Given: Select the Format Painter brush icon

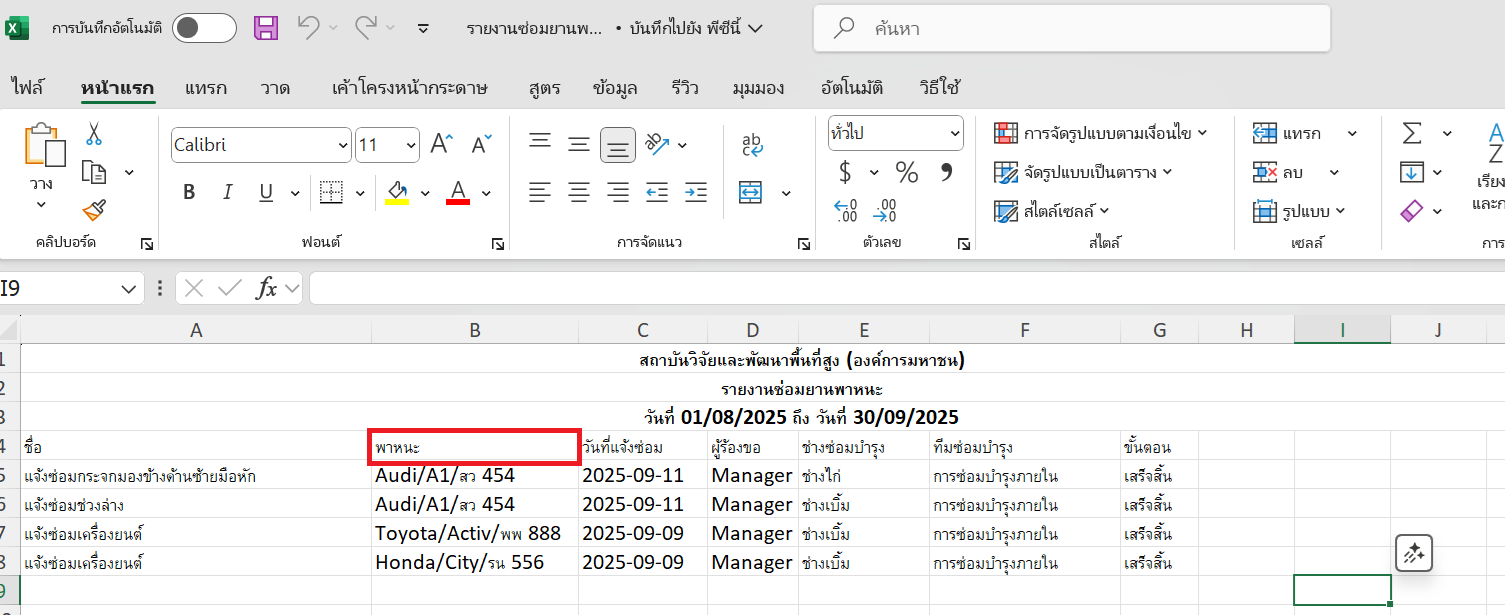Looking at the screenshot, I should point(95,210).
